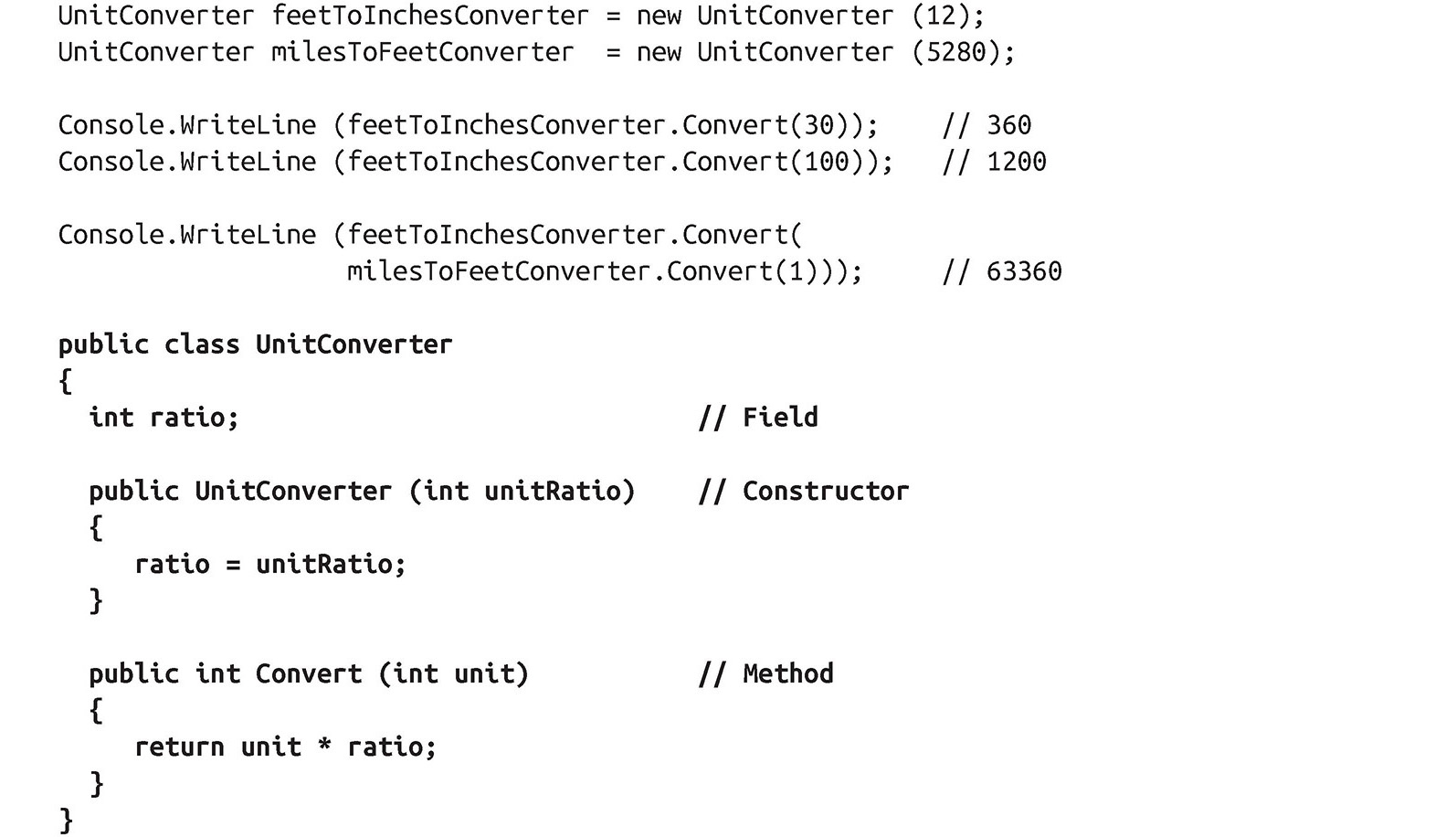This screenshot has height=837, width=1456.
Task: Click the final closing brace of the class
Action: [65, 819]
